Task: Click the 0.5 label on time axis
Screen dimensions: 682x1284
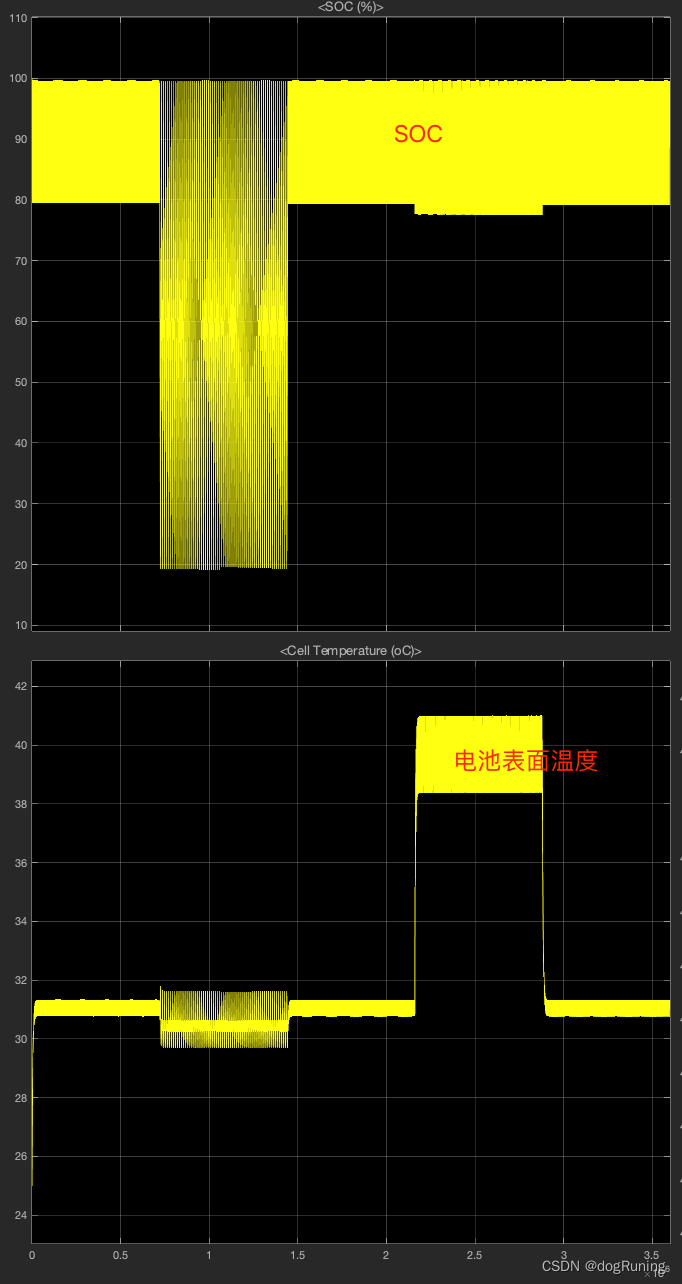Action: point(120,1255)
